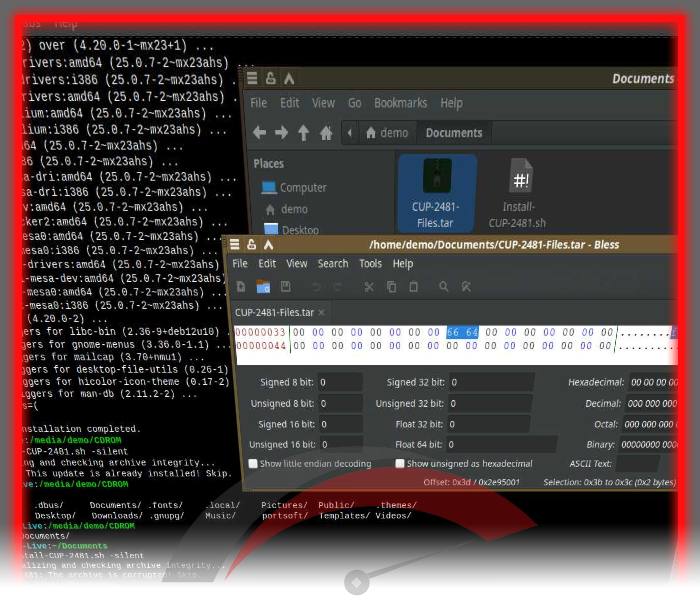
Task: Click the Selection status text in Bless
Action: tap(610, 482)
